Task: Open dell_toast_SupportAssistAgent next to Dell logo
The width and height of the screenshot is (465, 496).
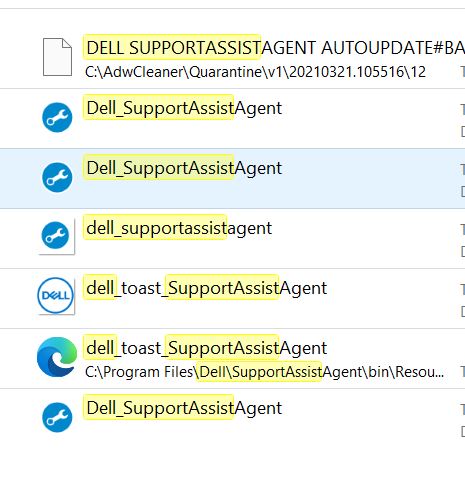Action: (206, 288)
